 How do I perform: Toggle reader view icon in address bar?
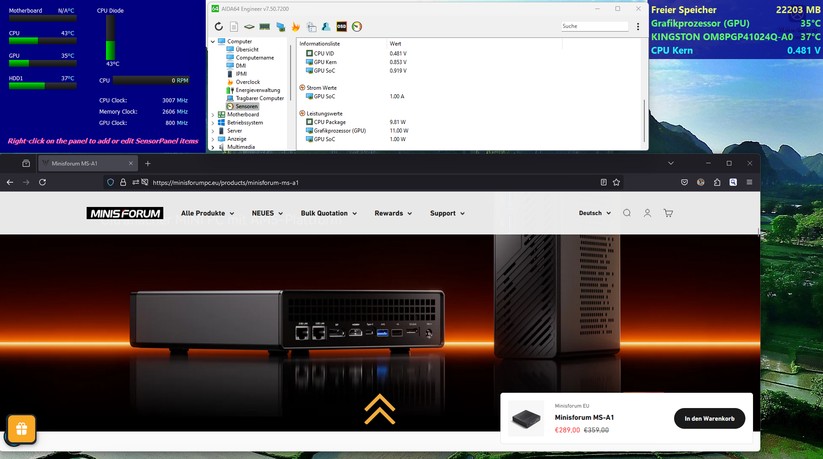(x=604, y=182)
